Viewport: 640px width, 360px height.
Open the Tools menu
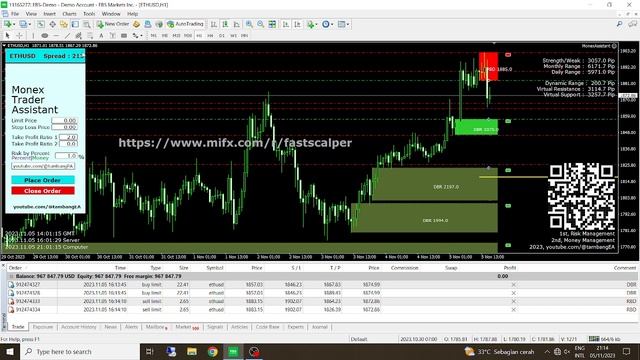[x=89, y=14]
